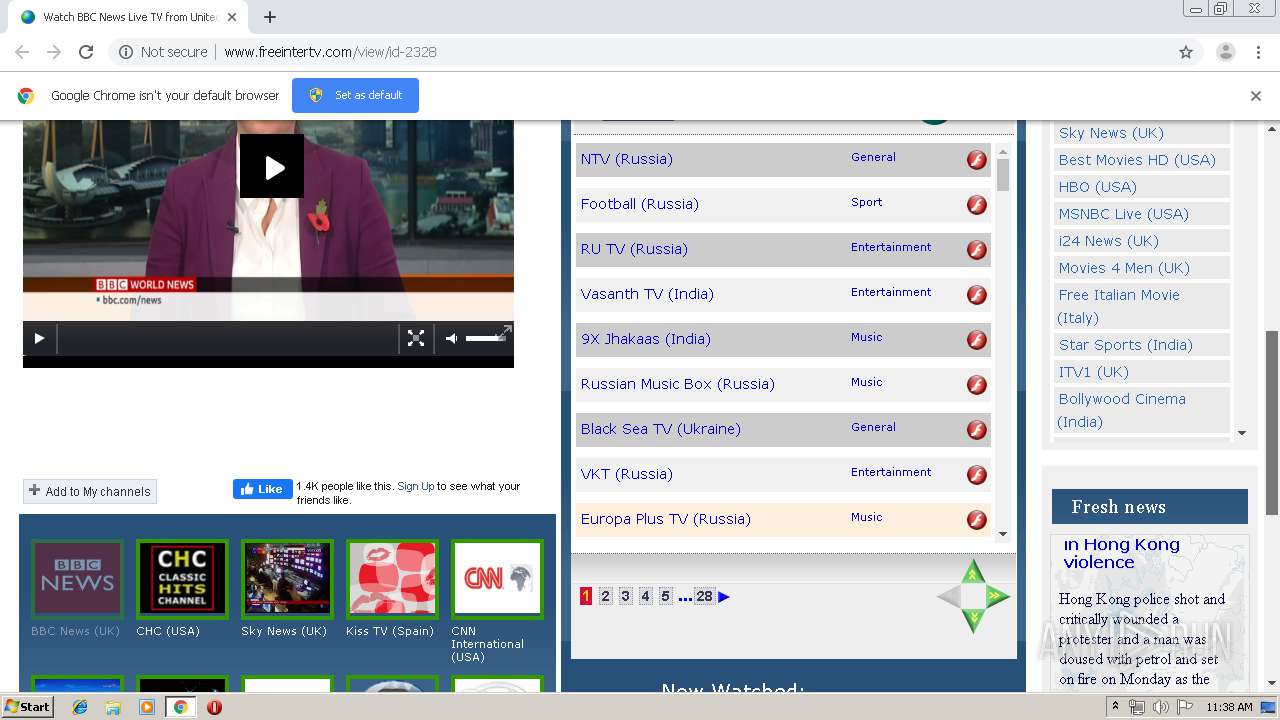This screenshot has height=720, width=1280.
Task: Click the Flash icon for VKT (Russia)
Action: [977, 475]
